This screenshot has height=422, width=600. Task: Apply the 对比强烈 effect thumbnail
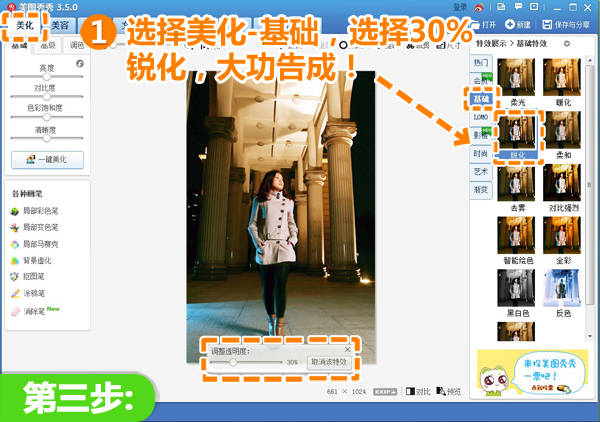[562, 183]
